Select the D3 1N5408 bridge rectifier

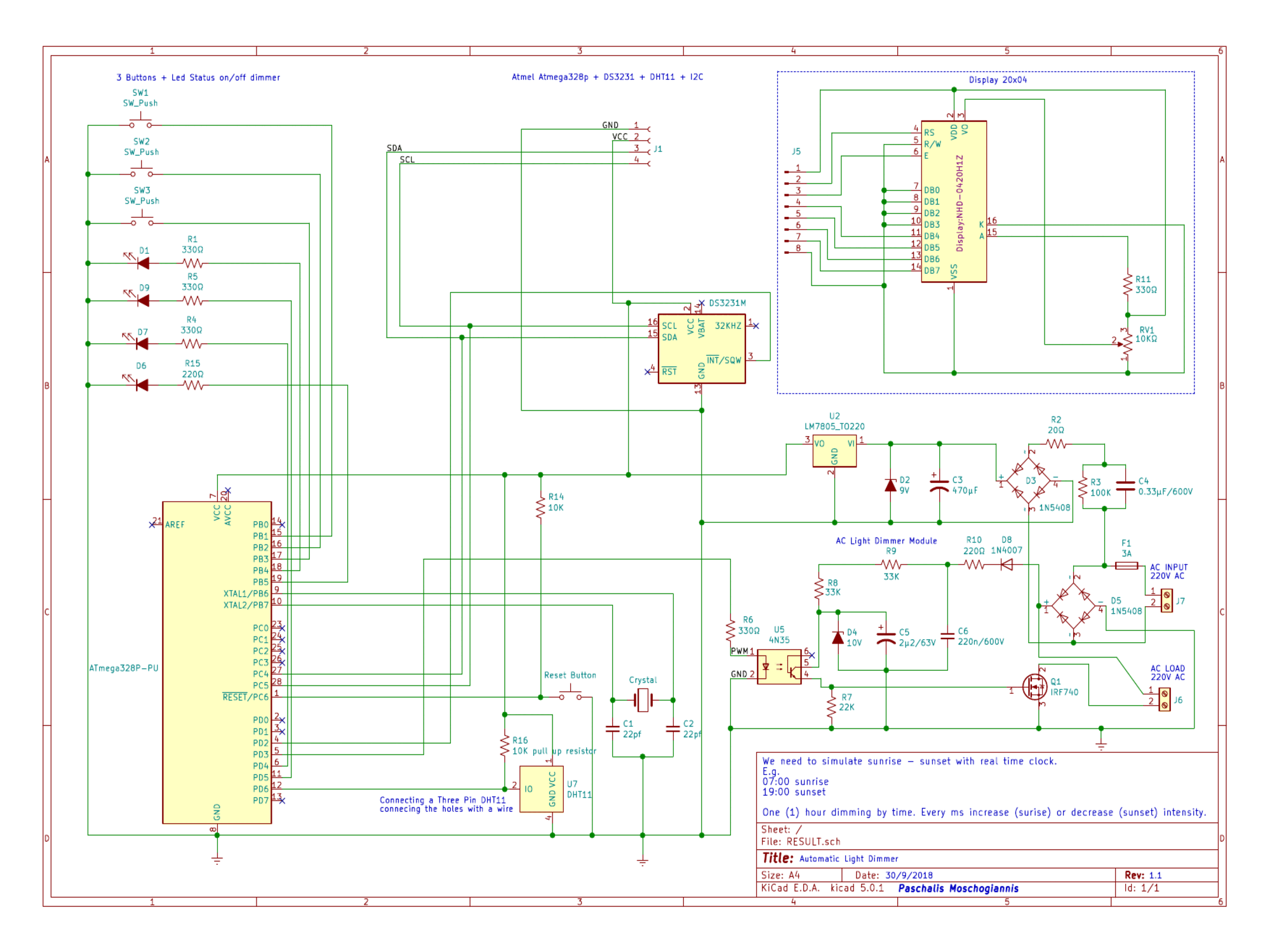coord(1028,480)
